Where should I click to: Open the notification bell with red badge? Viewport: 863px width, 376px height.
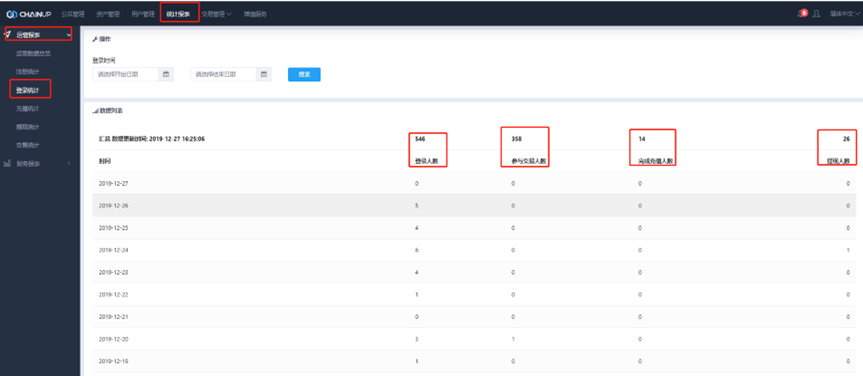click(x=802, y=13)
